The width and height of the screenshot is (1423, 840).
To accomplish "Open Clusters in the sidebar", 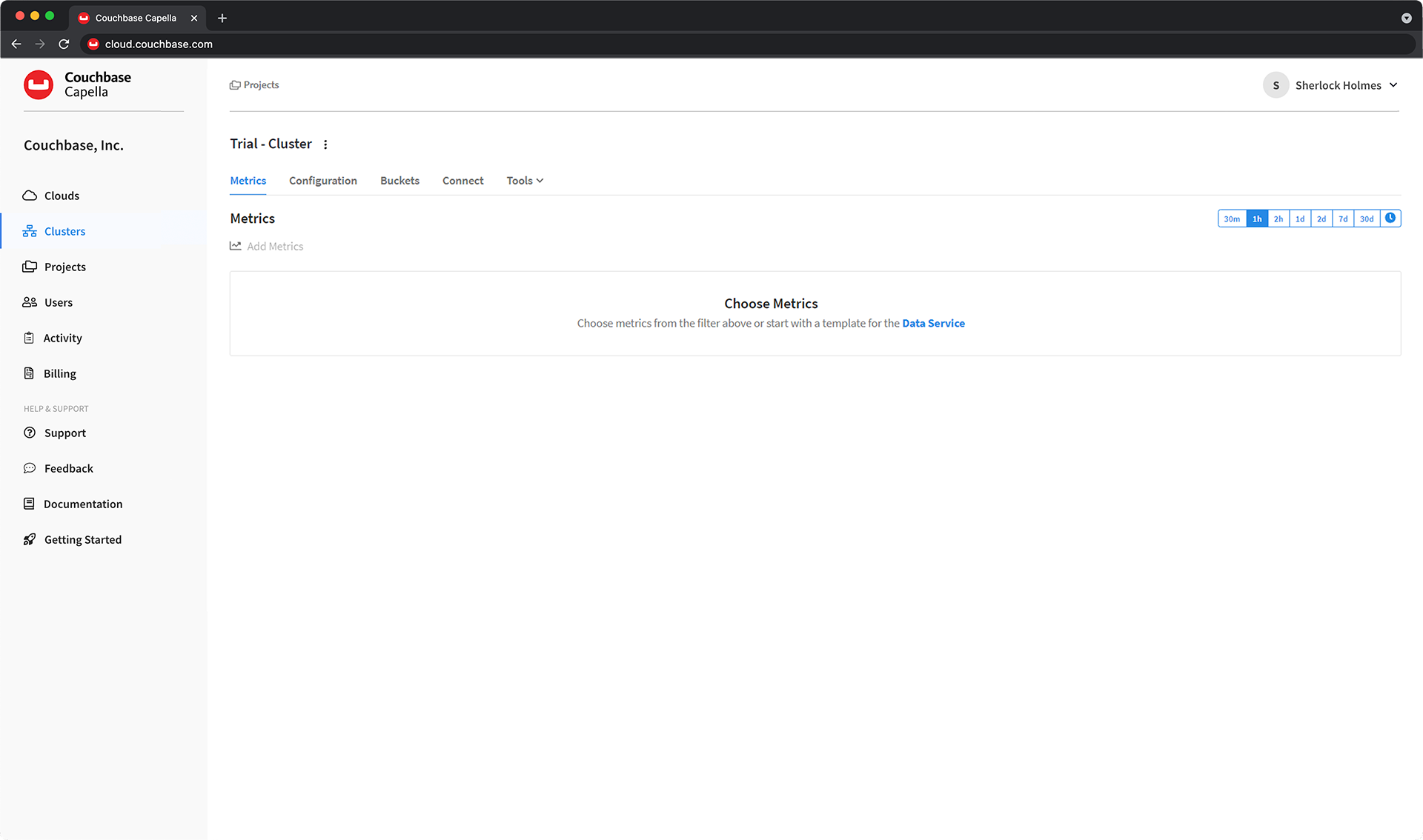I will [64, 231].
